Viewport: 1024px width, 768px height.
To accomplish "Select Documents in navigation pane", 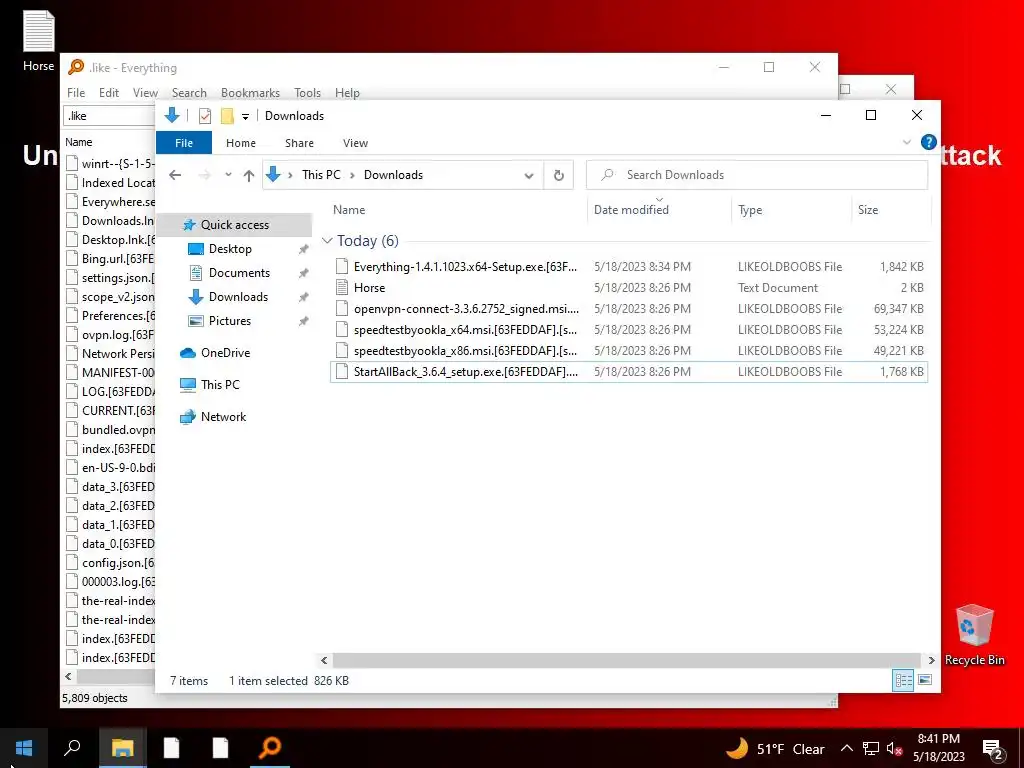I will [239, 273].
